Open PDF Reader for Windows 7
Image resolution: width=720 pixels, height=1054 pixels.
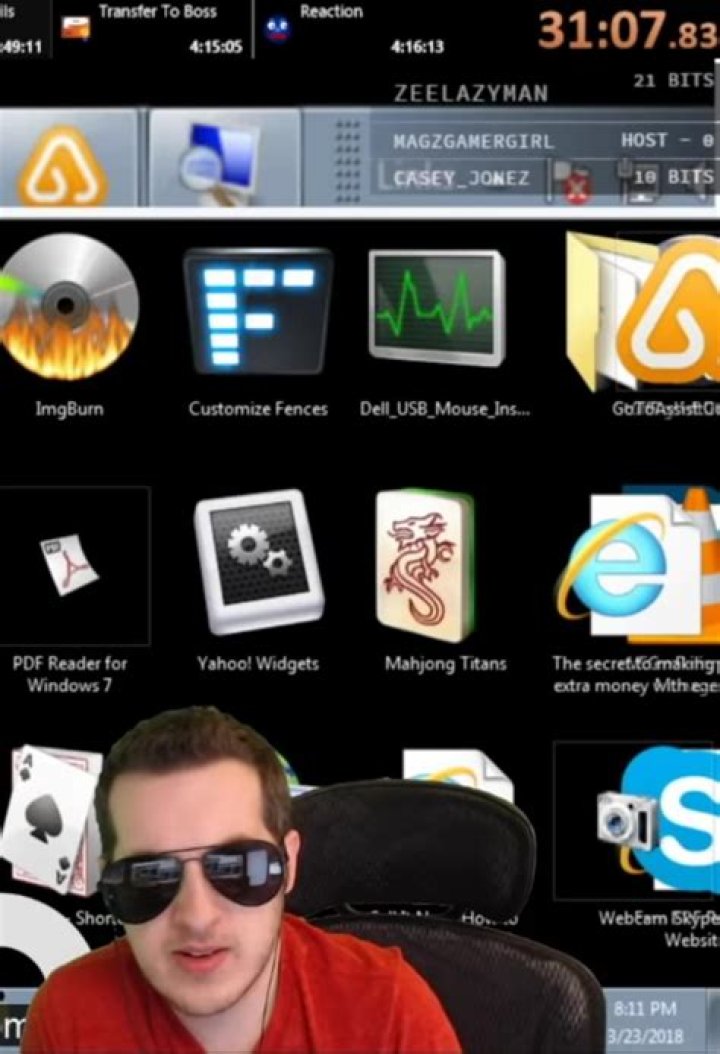[69, 567]
